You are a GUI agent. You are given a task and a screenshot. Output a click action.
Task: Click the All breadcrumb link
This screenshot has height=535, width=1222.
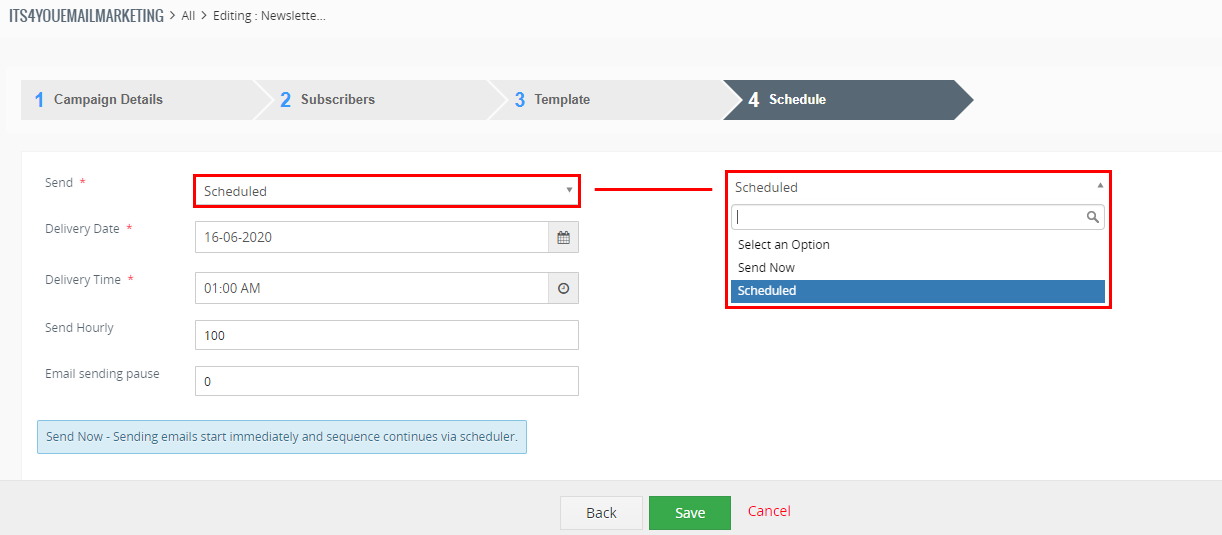(188, 16)
